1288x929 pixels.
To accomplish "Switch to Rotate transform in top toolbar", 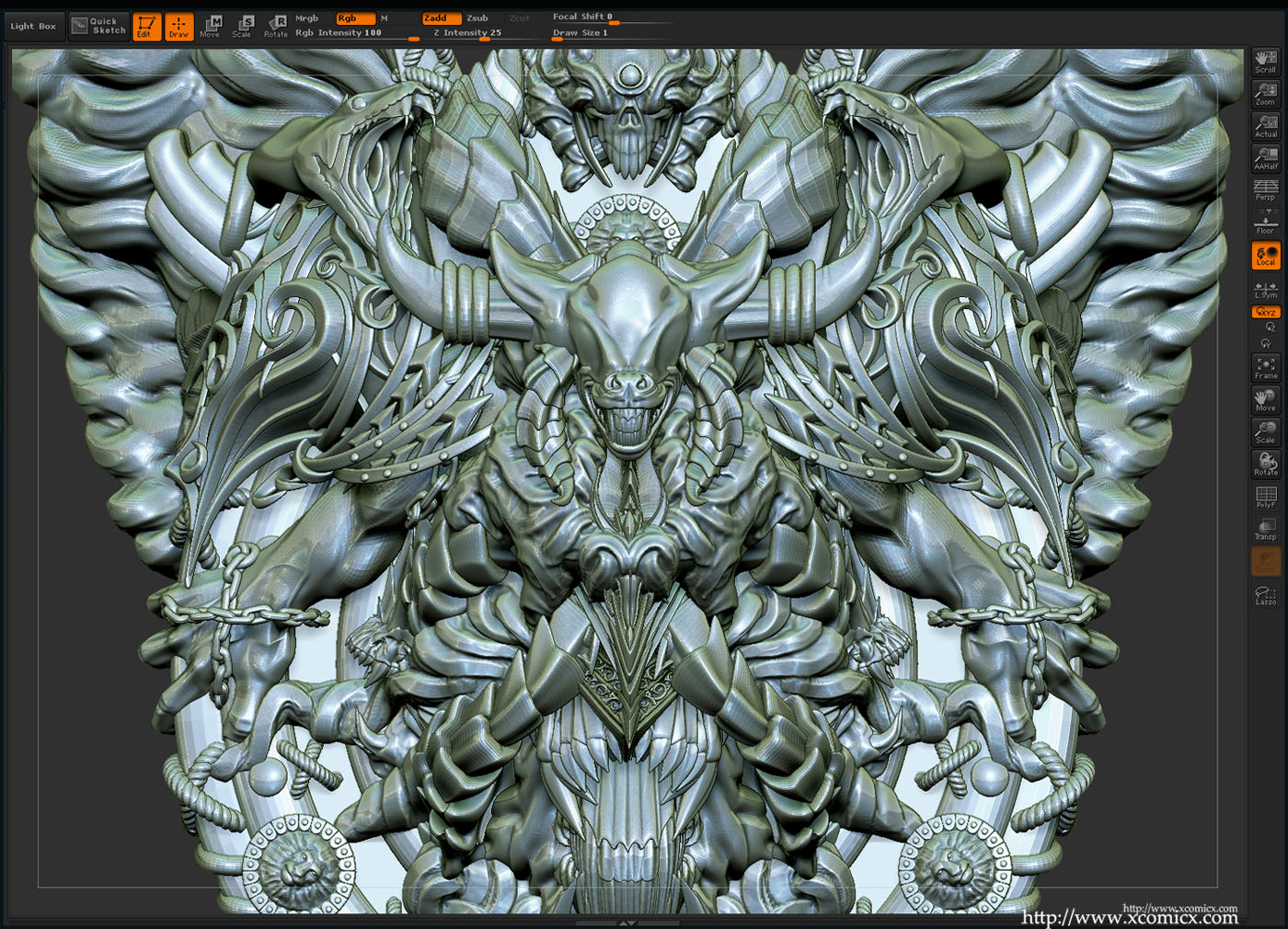I will pos(275,27).
